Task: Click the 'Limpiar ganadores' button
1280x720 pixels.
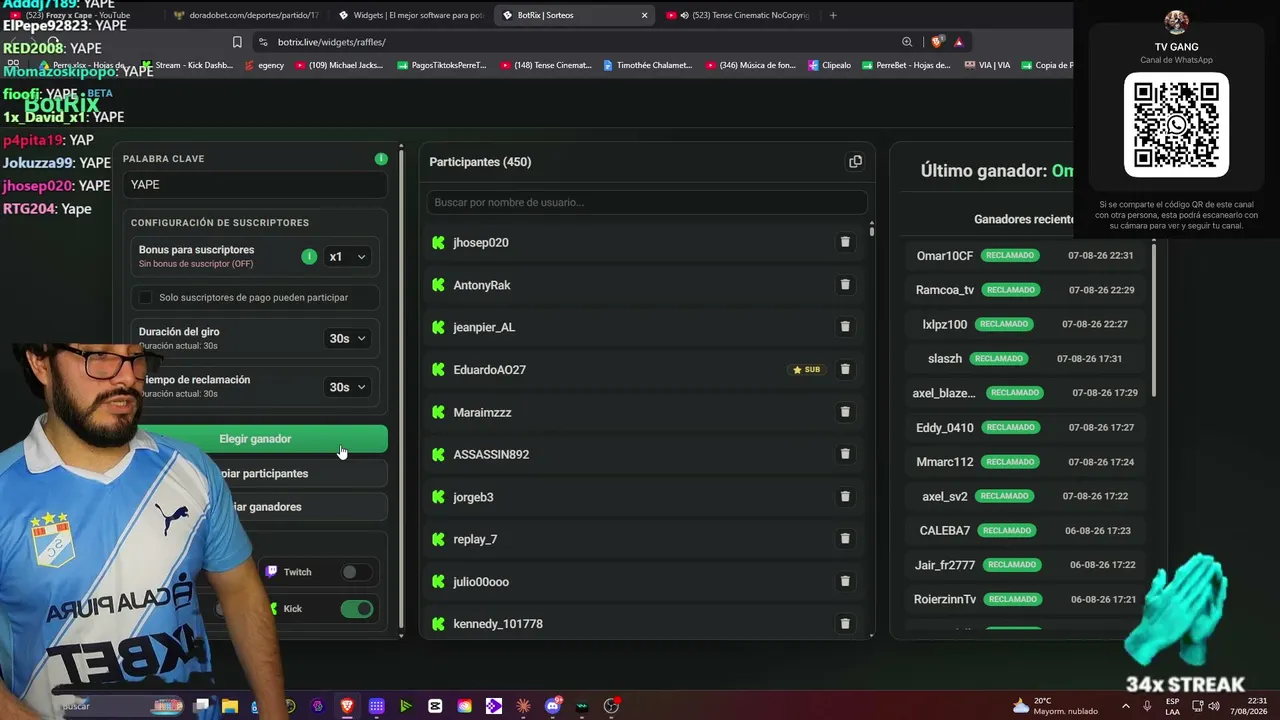Action: pos(255,507)
